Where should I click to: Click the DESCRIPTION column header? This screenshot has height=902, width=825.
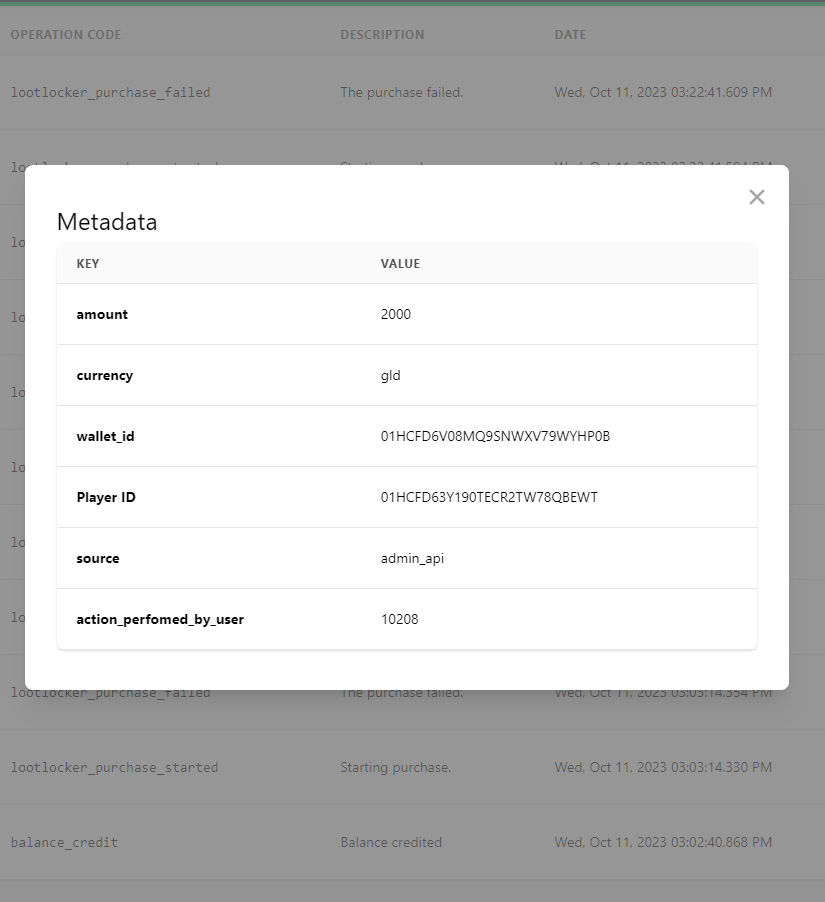[x=382, y=35]
